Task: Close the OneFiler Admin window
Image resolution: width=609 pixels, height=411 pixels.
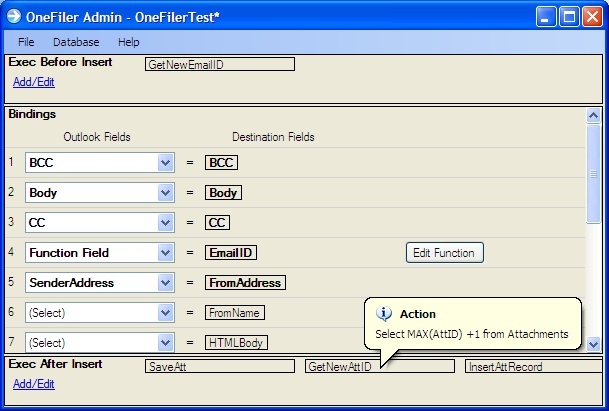Action: coord(592,17)
